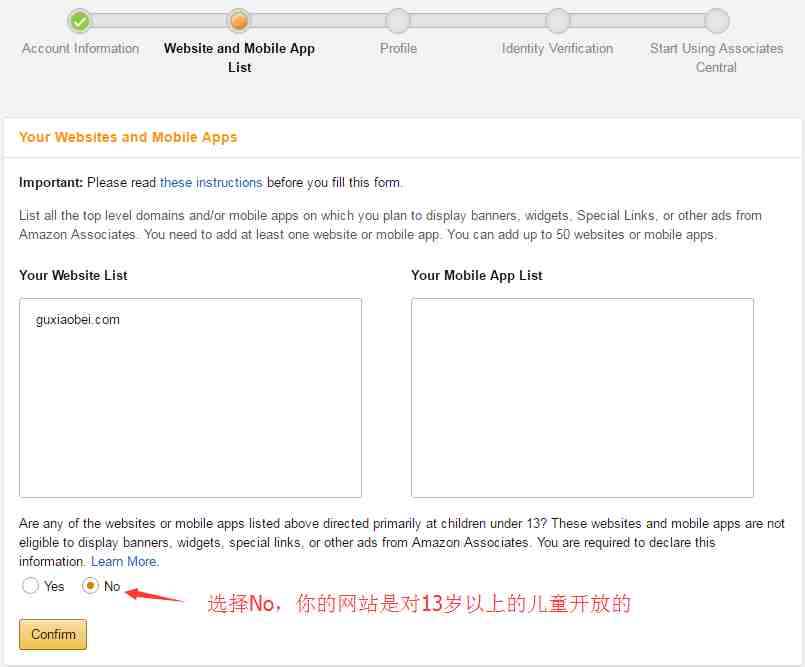
Task: Select the No radio button
Action: point(90,585)
